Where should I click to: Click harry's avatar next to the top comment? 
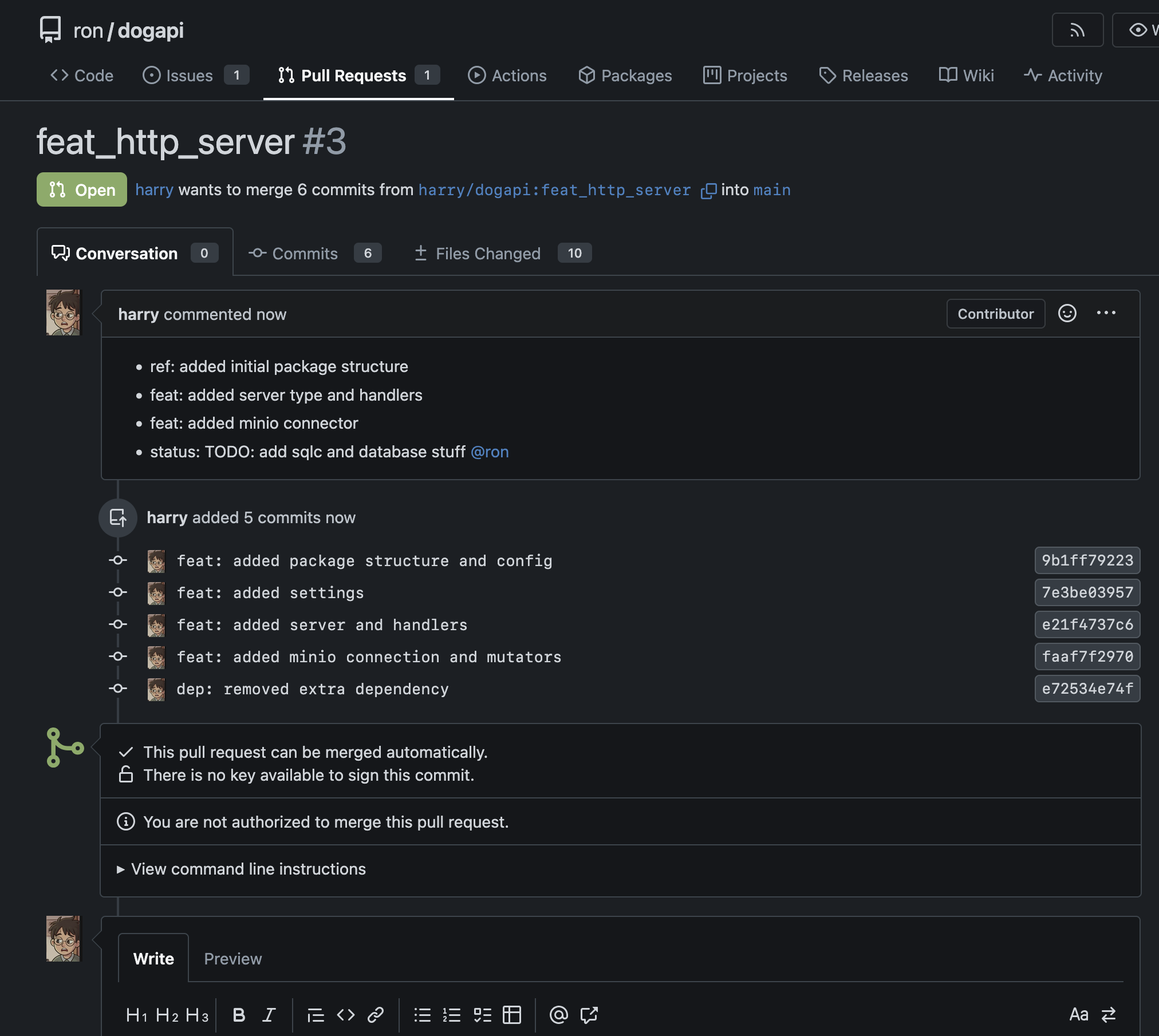click(64, 313)
